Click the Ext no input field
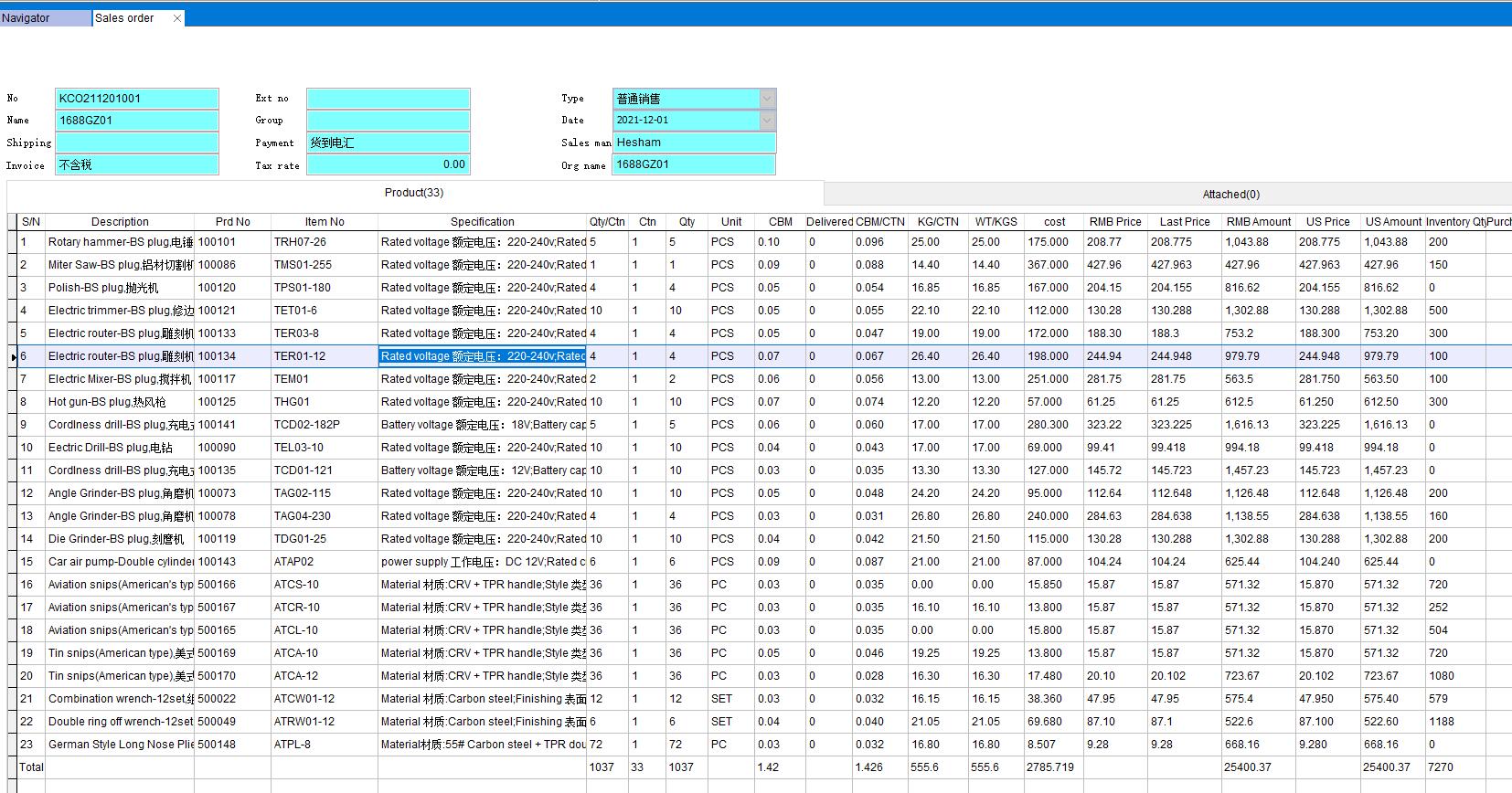 click(x=388, y=99)
